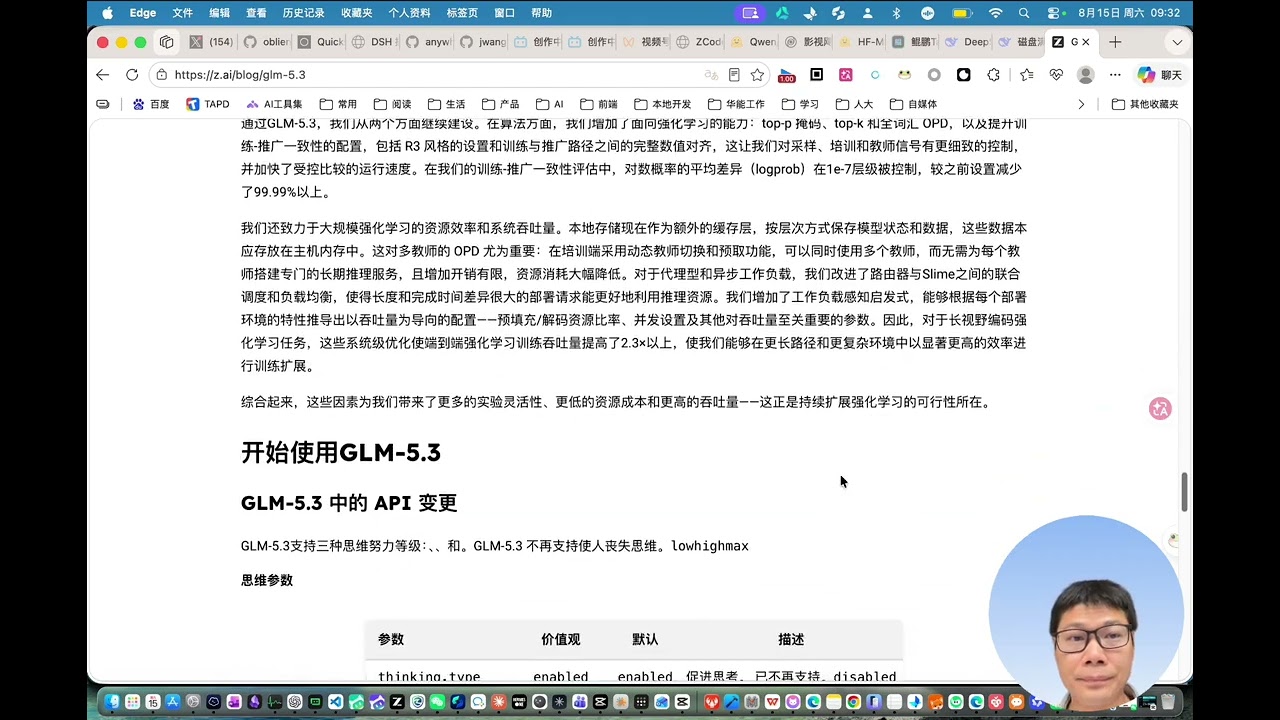
Task: Click the Wi-Fi icon in menu bar
Action: click(x=995, y=13)
